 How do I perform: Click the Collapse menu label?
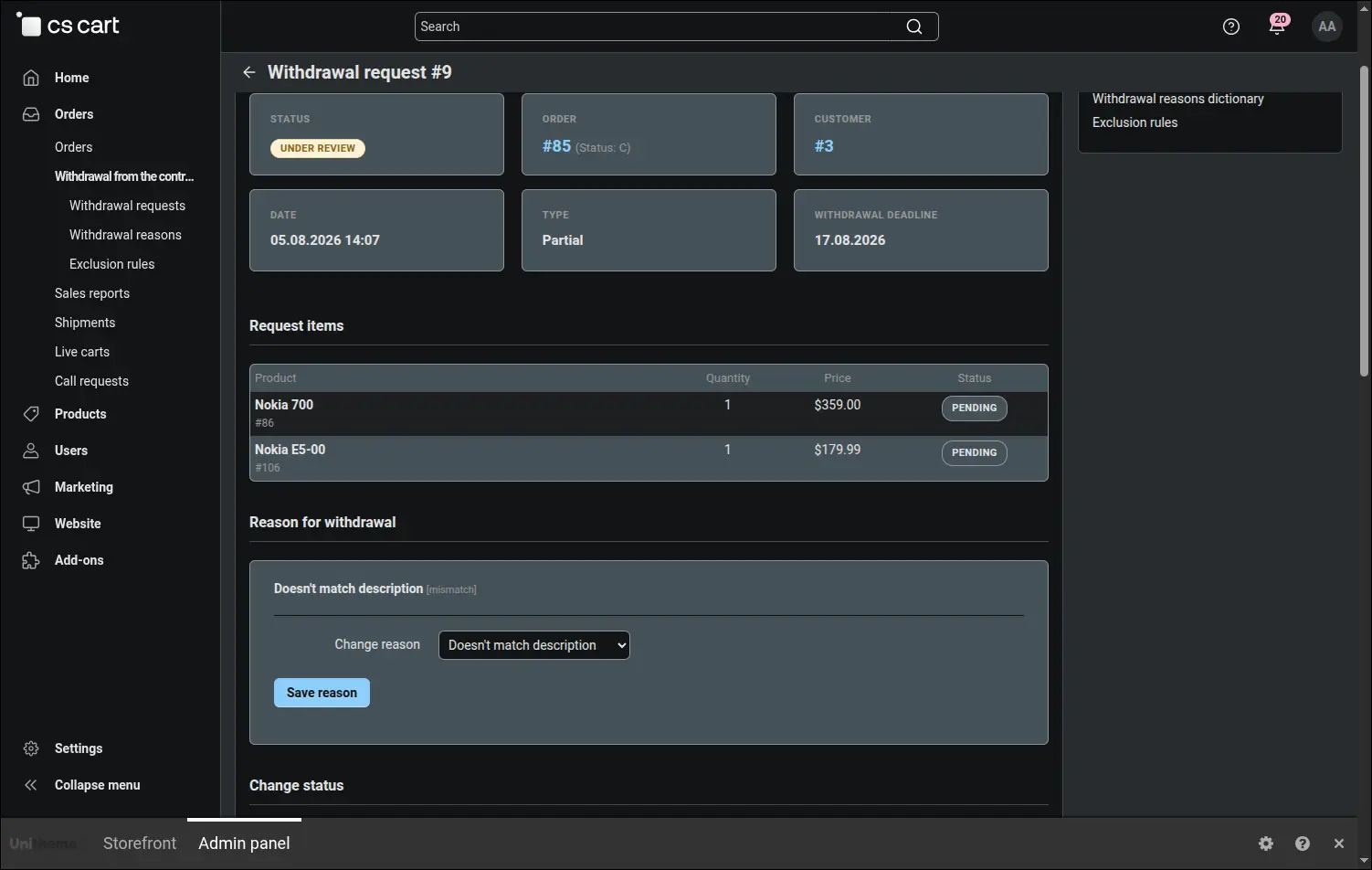98,785
